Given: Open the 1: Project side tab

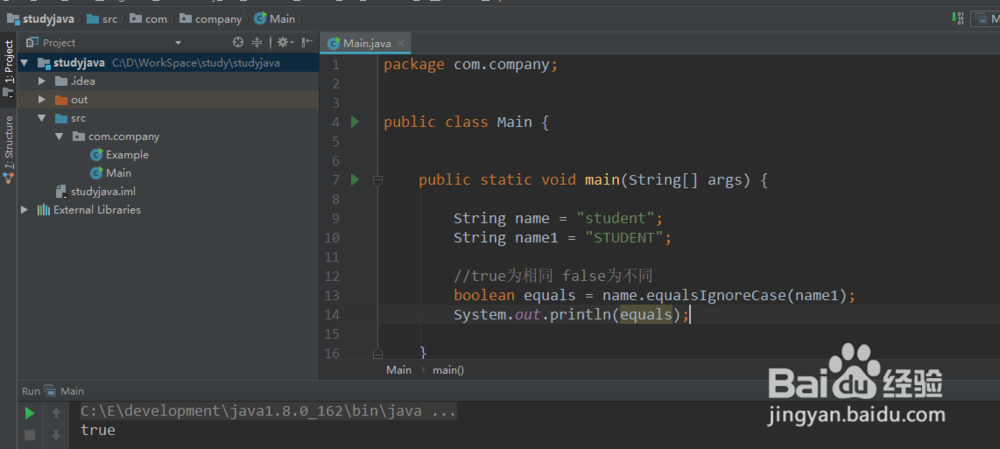Looking at the screenshot, I should [9, 68].
